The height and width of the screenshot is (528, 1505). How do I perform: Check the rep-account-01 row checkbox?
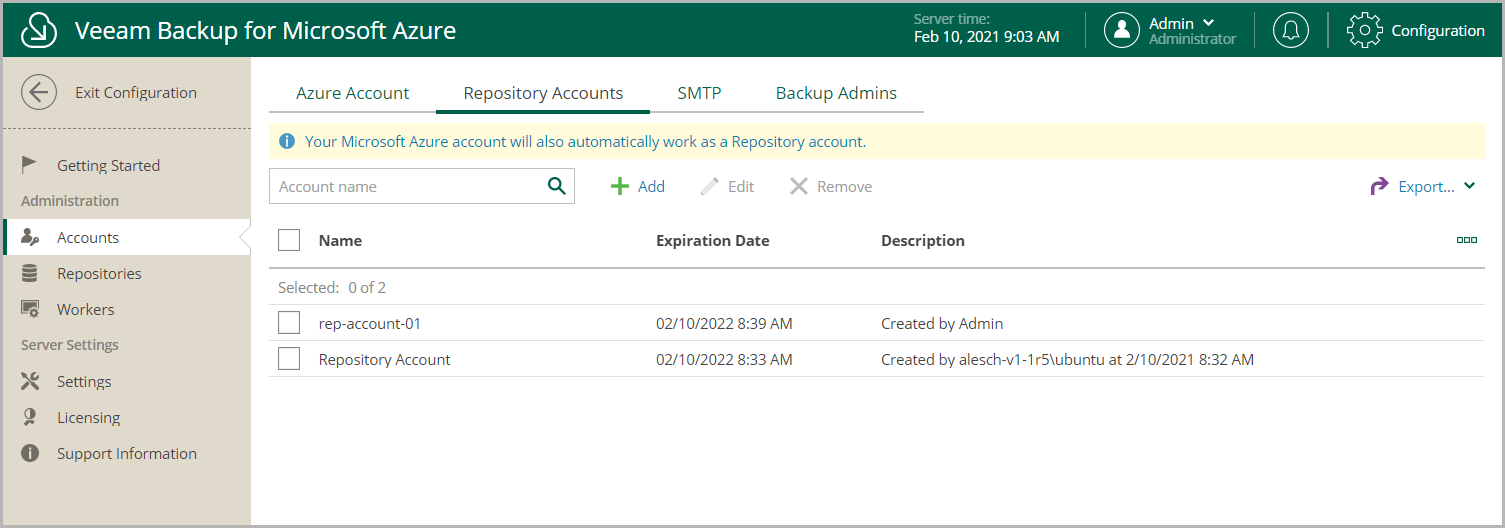click(x=289, y=323)
